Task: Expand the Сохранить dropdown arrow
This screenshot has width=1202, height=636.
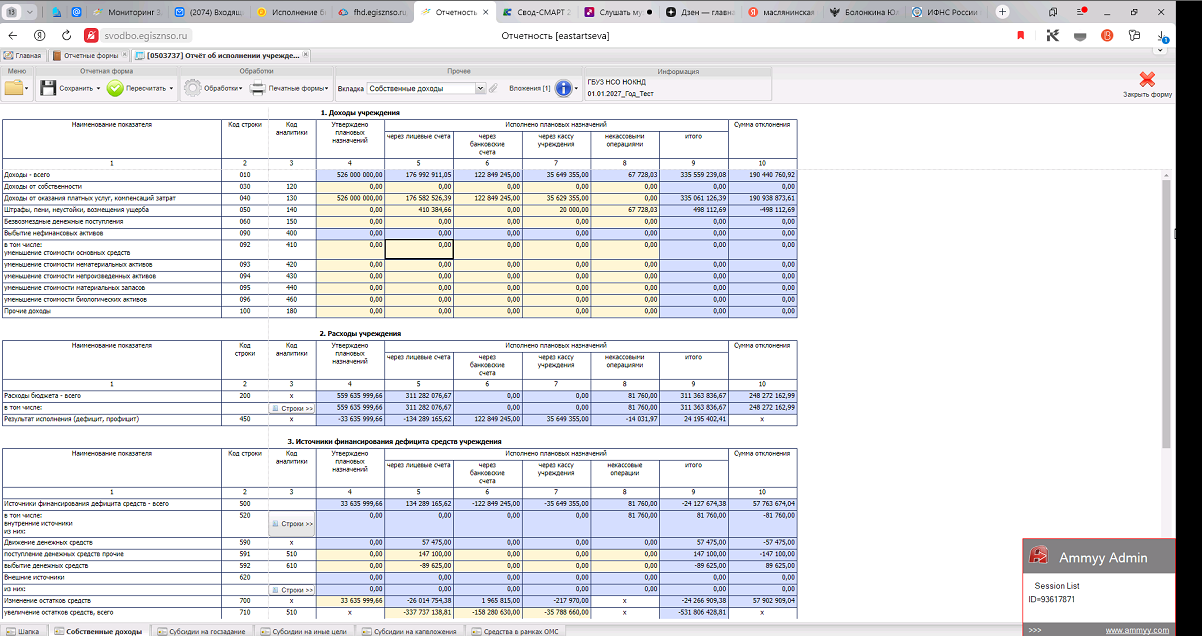Action: (x=98, y=88)
